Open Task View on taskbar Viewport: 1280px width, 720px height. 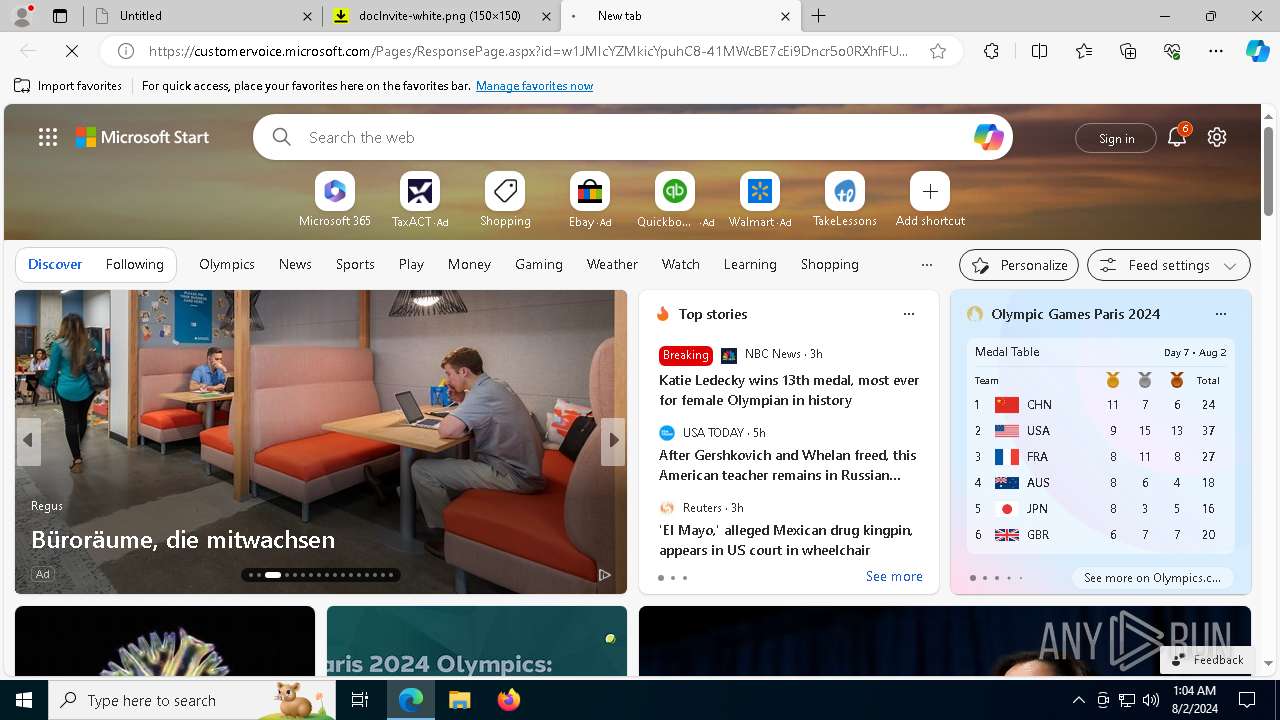click(x=360, y=700)
